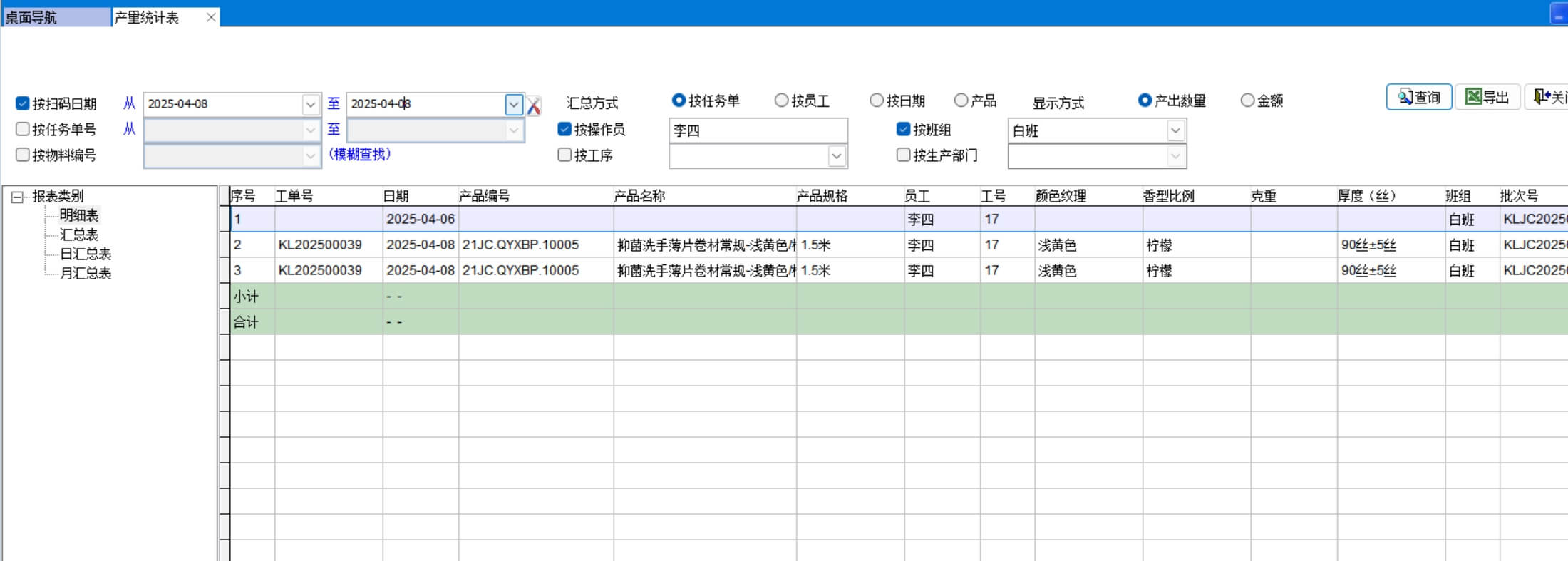The height and width of the screenshot is (561, 1568).
Task: Click the red X clear-date icon
Action: 534,106
